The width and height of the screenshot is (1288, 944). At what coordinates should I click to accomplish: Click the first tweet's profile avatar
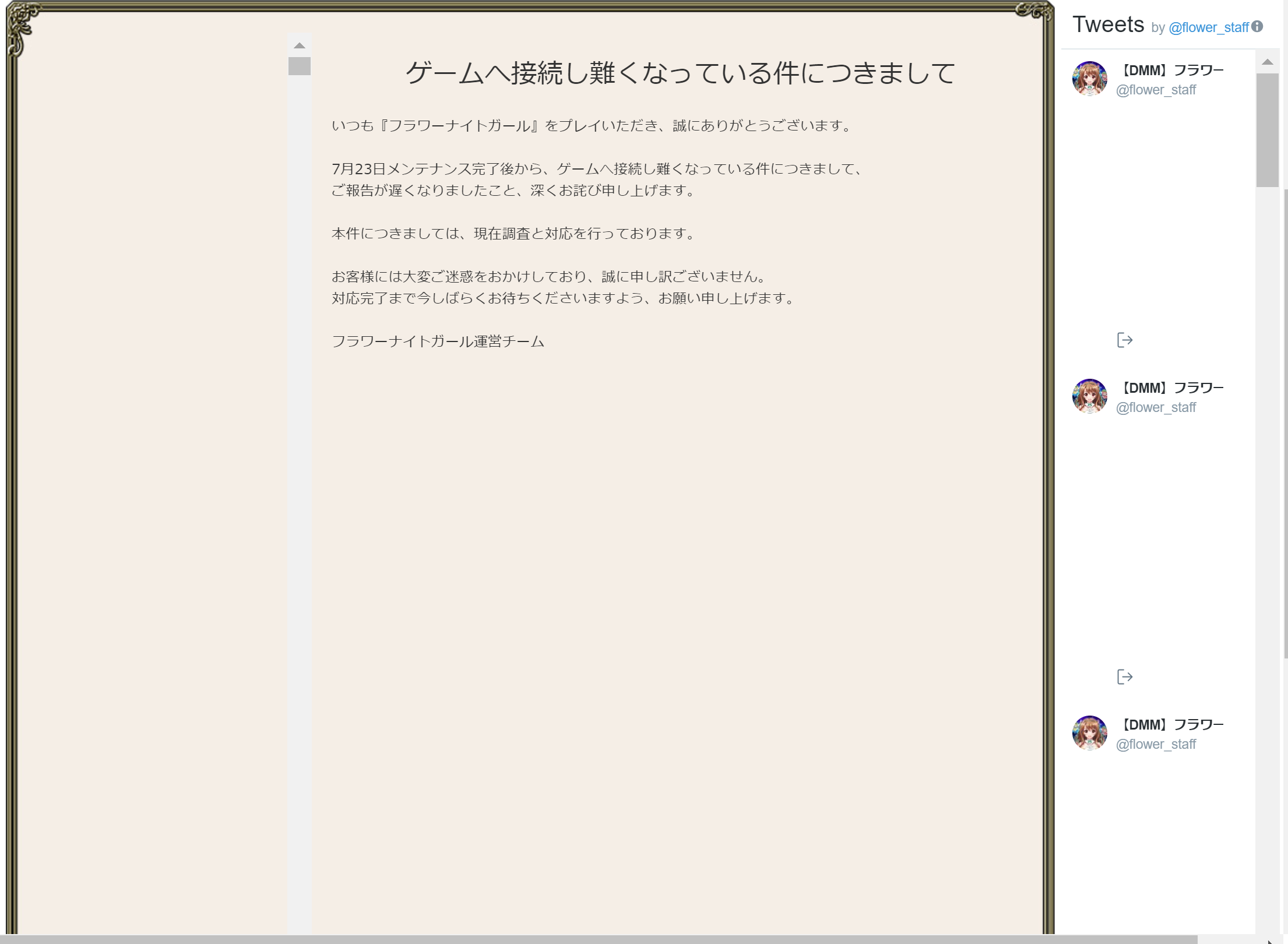(x=1089, y=79)
